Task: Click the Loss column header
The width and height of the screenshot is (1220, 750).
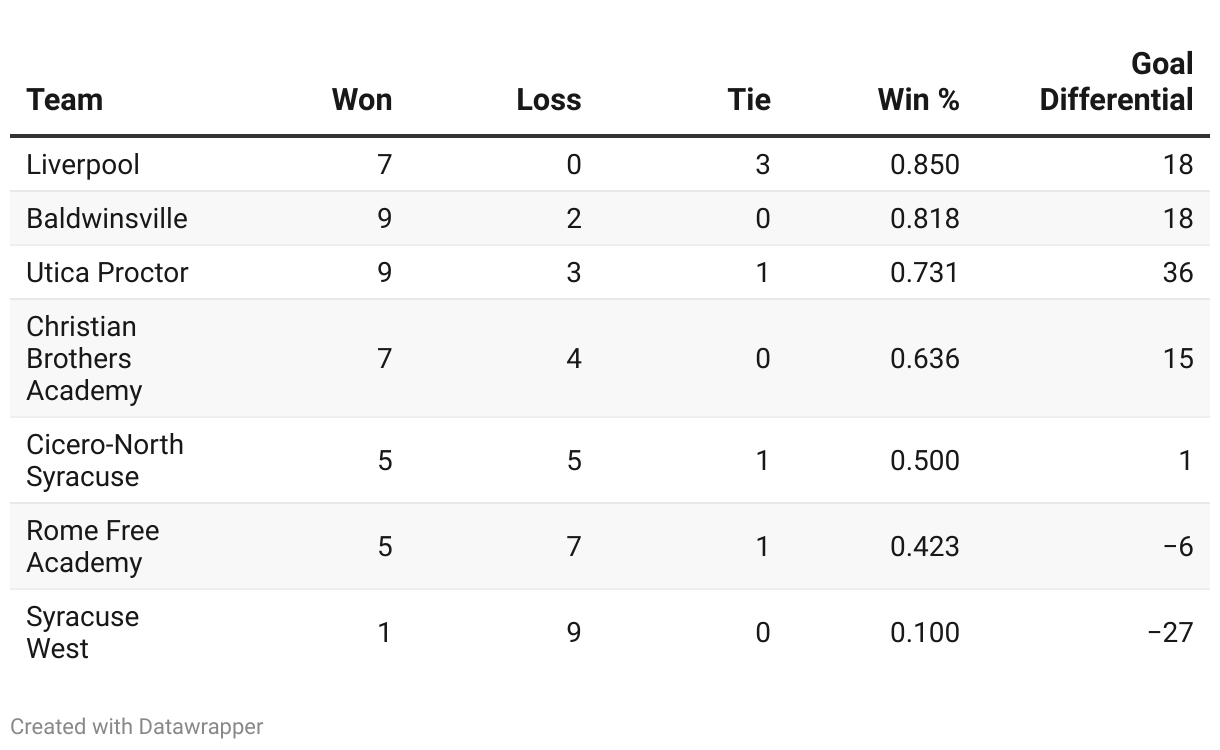Action: [549, 100]
